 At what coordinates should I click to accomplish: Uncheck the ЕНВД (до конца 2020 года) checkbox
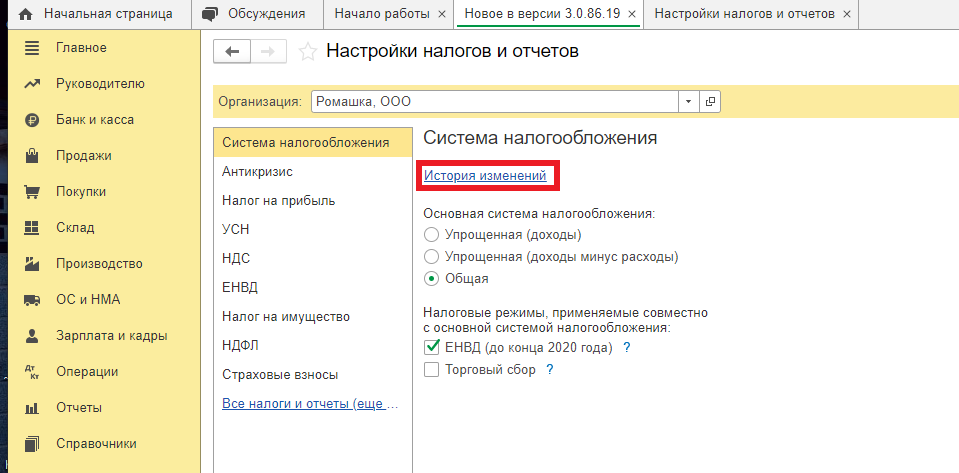click(432, 348)
